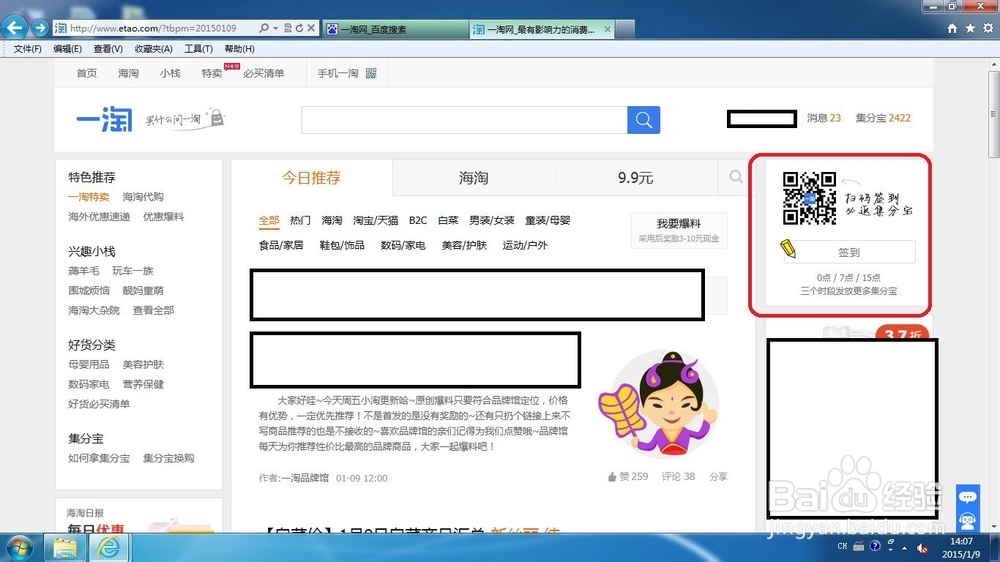Viewport: 1000px width, 562px height.
Task: Select the 今日推荐 tab
Action: (311, 177)
